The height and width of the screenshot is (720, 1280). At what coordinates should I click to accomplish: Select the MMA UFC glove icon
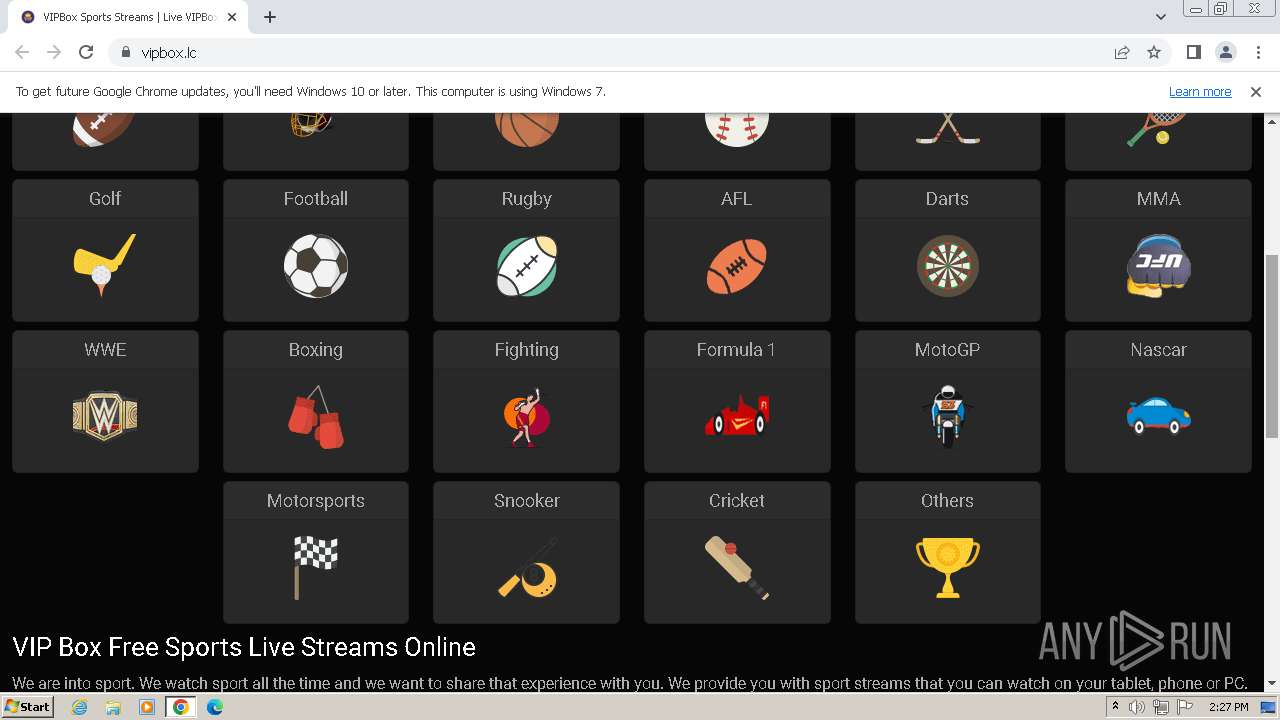click(x=1158, y=266)
